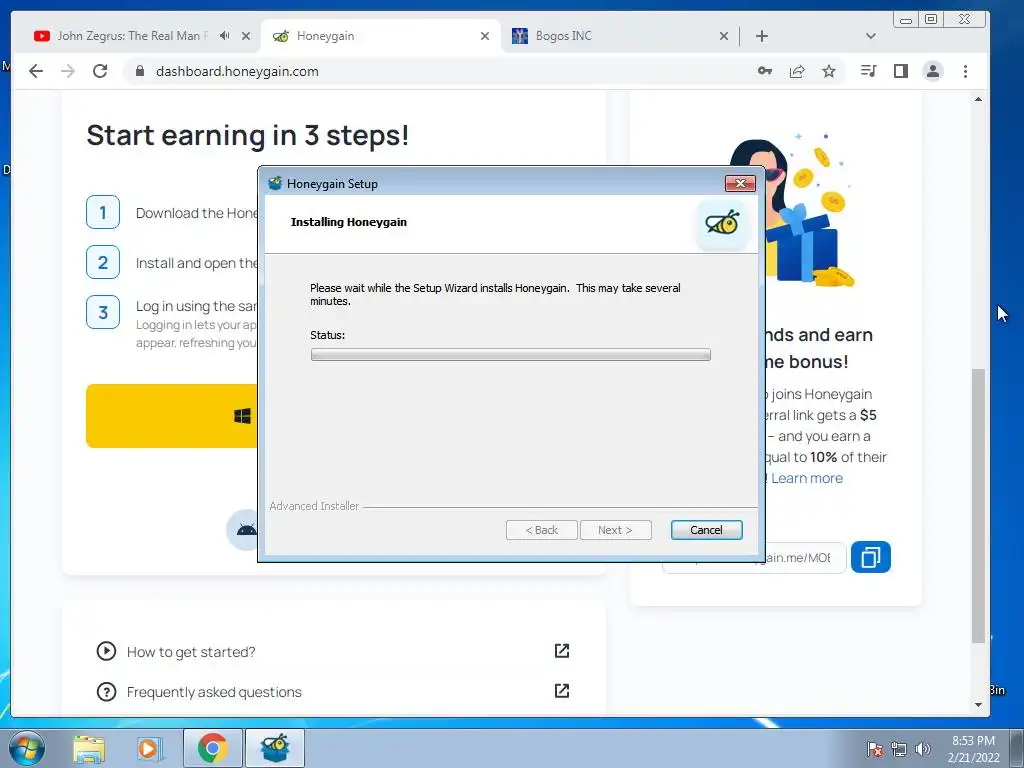Image resolution: width=1024 pixels, height=768 pixels.
Task: Click the disabled Next button in setup
Action: pyautogui.click(x=615, y=530)
